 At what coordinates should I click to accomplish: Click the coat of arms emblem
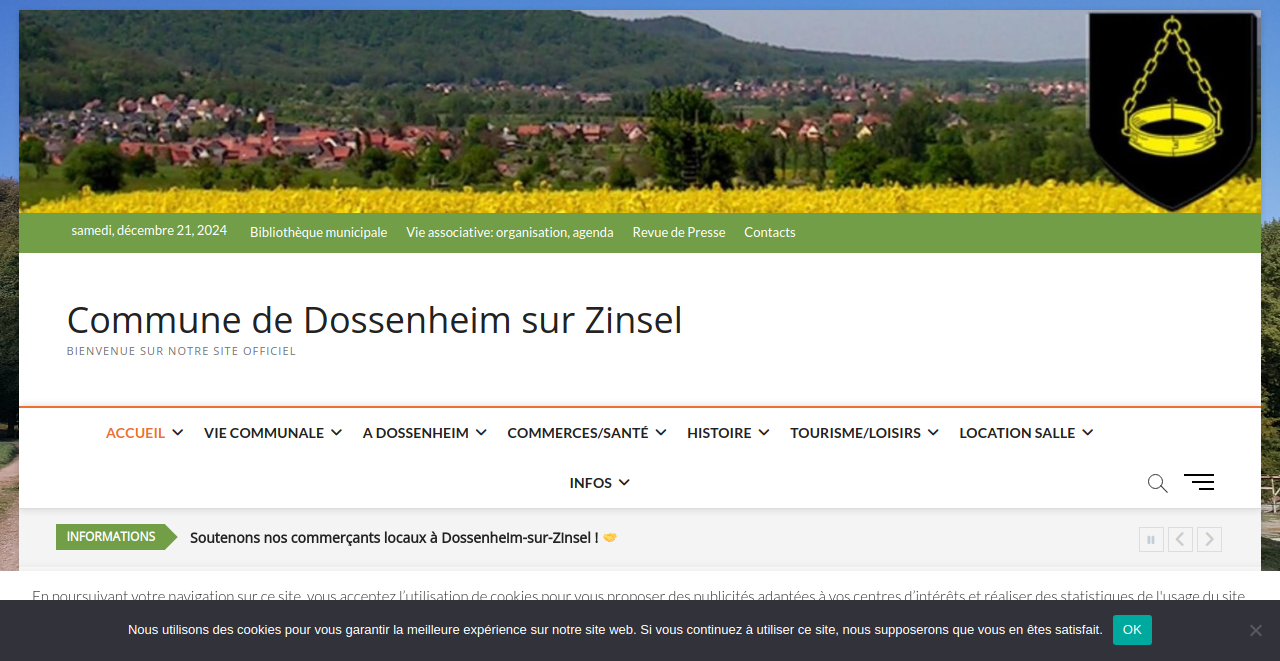[1173, 110]
